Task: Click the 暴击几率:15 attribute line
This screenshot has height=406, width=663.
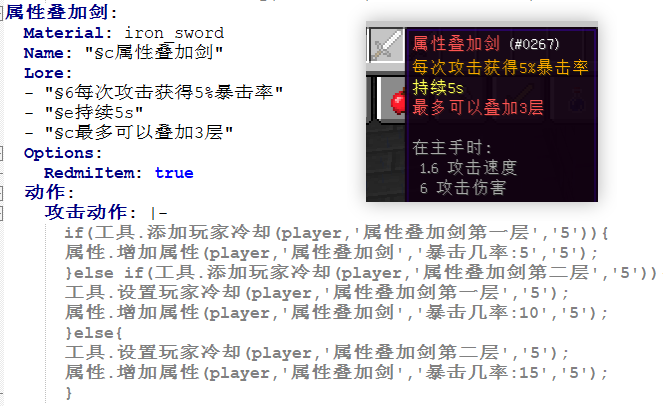Action: (337, 373)
